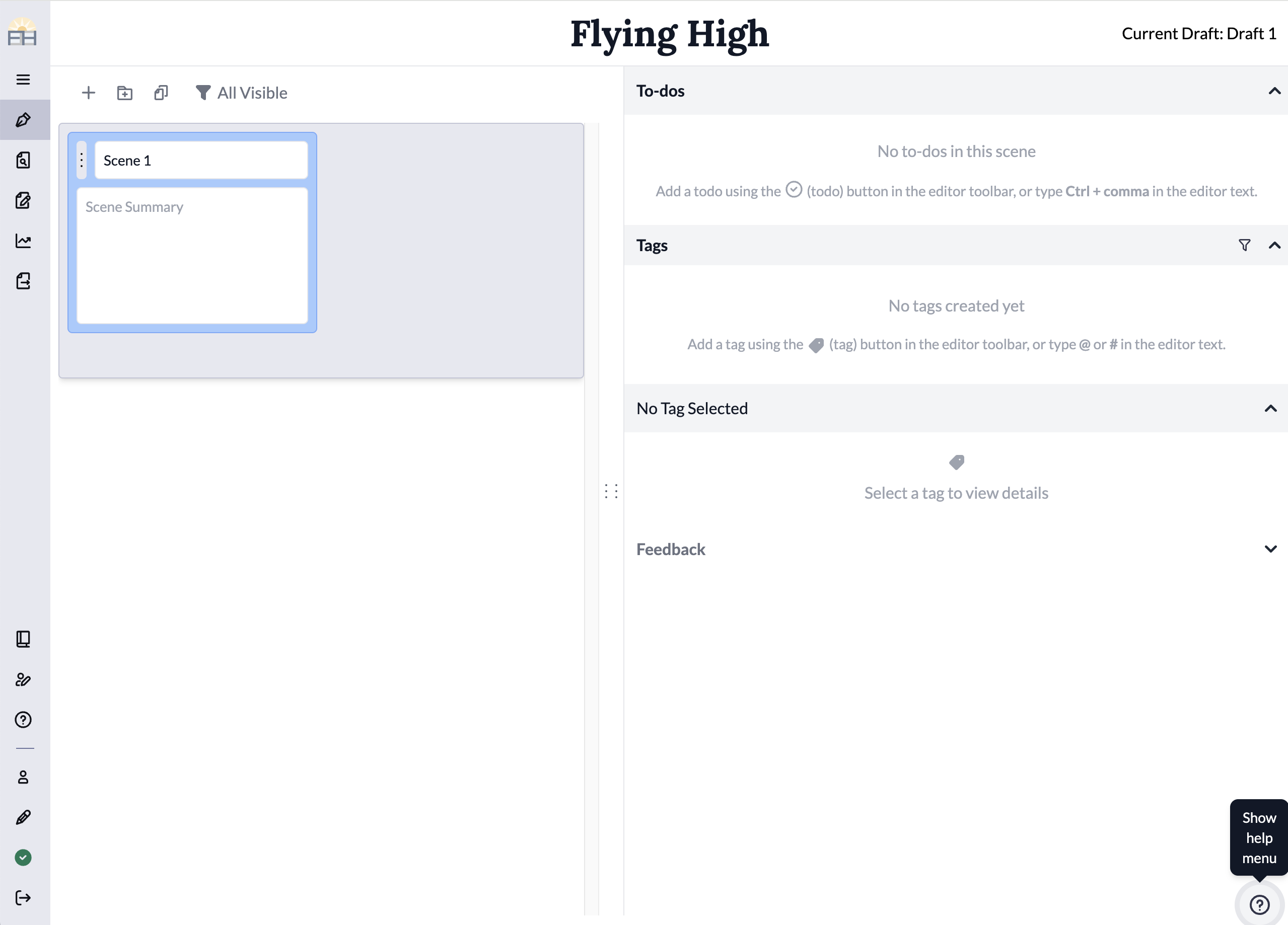Click the analytics/chart icon in sidebar

pos(24,240)
